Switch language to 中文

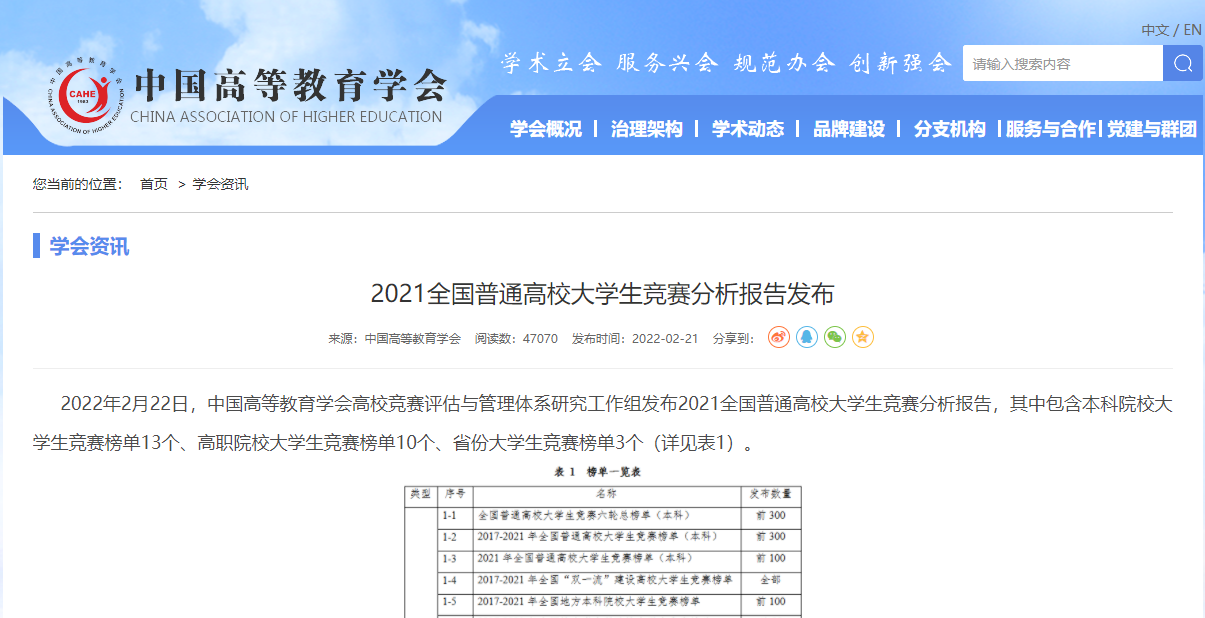[1155, 30]
